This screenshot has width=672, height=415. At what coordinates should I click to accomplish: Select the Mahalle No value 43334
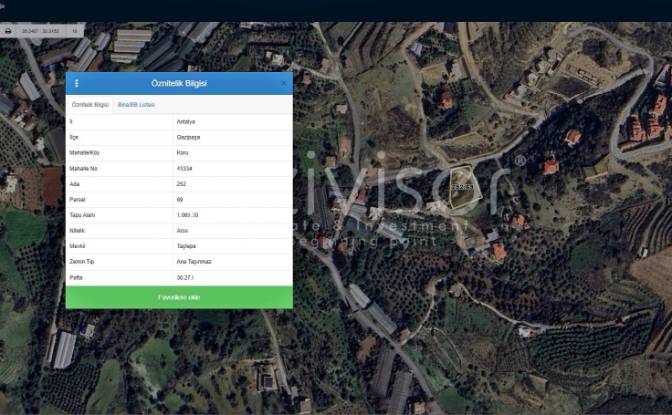(x=184, y=168)
